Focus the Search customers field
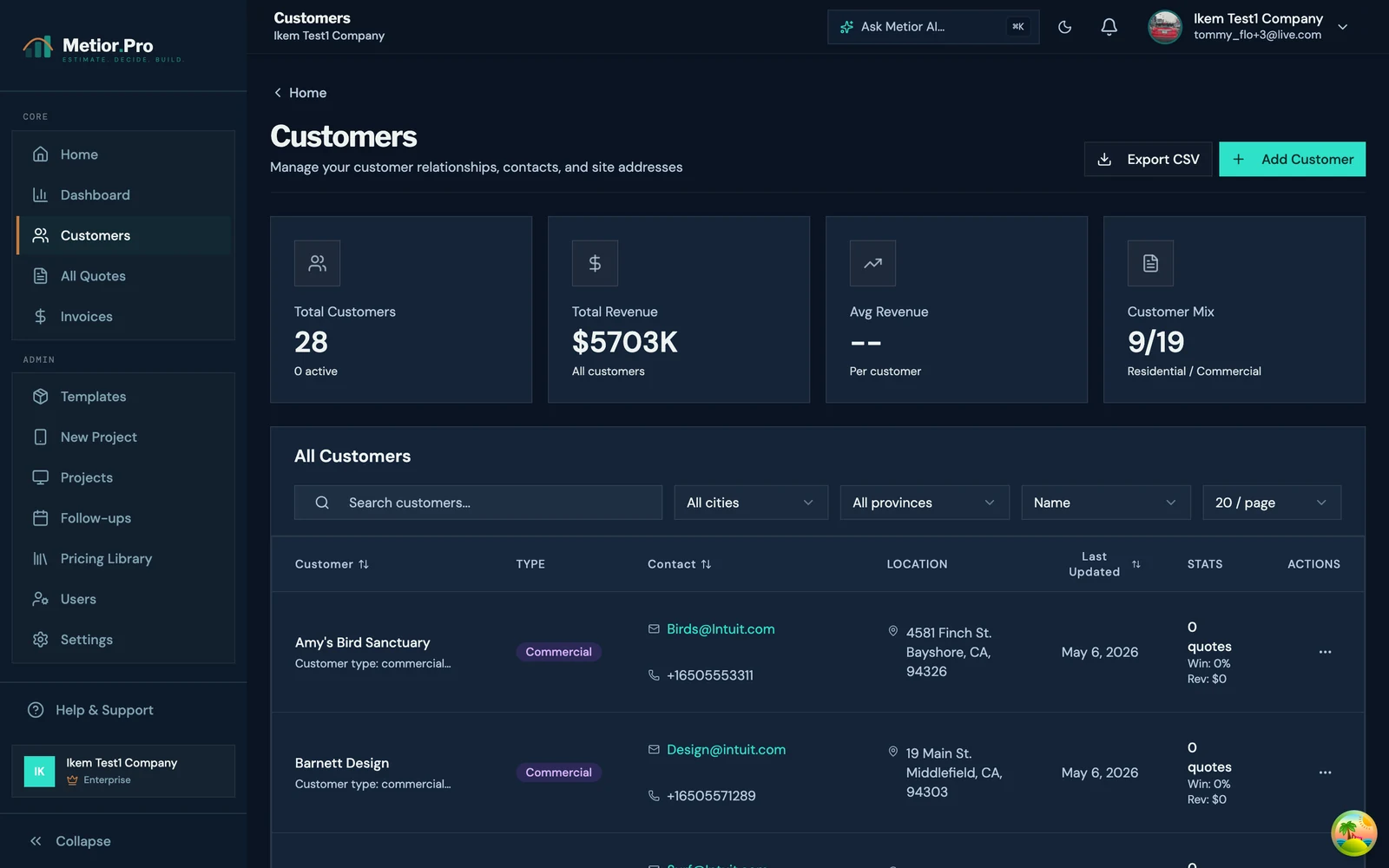This screenshot has height=868, width=1389. tap(478, 503)
